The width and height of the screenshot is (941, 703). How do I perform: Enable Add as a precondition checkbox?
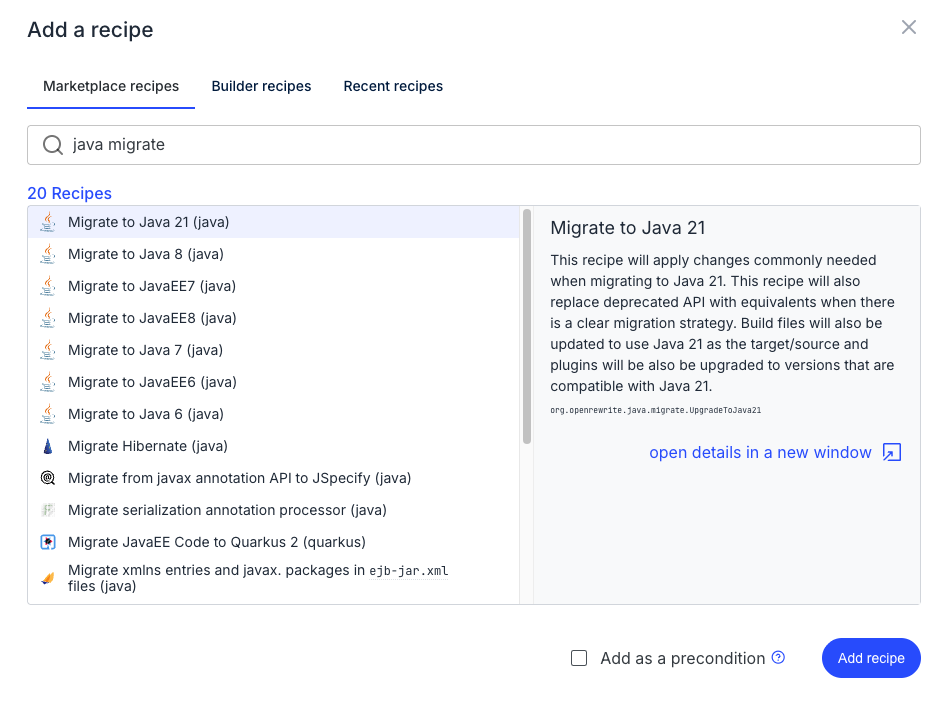click(579, 658)
